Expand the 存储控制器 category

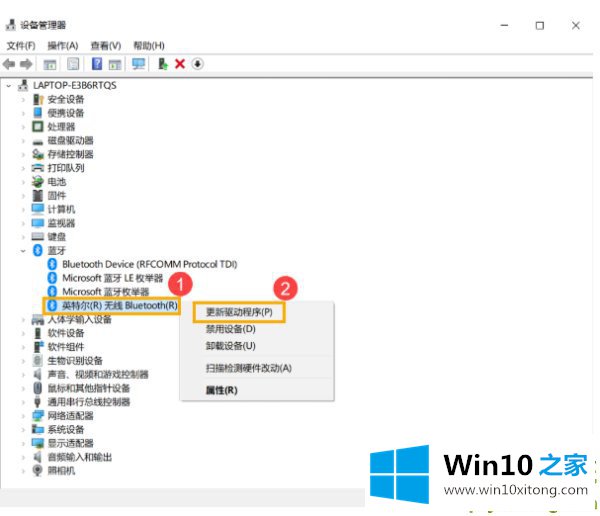point(23,155)
